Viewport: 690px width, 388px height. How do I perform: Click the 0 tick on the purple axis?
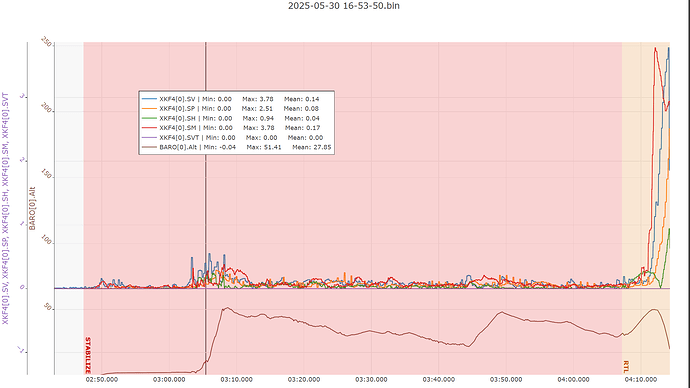click(x=22, y=287)
